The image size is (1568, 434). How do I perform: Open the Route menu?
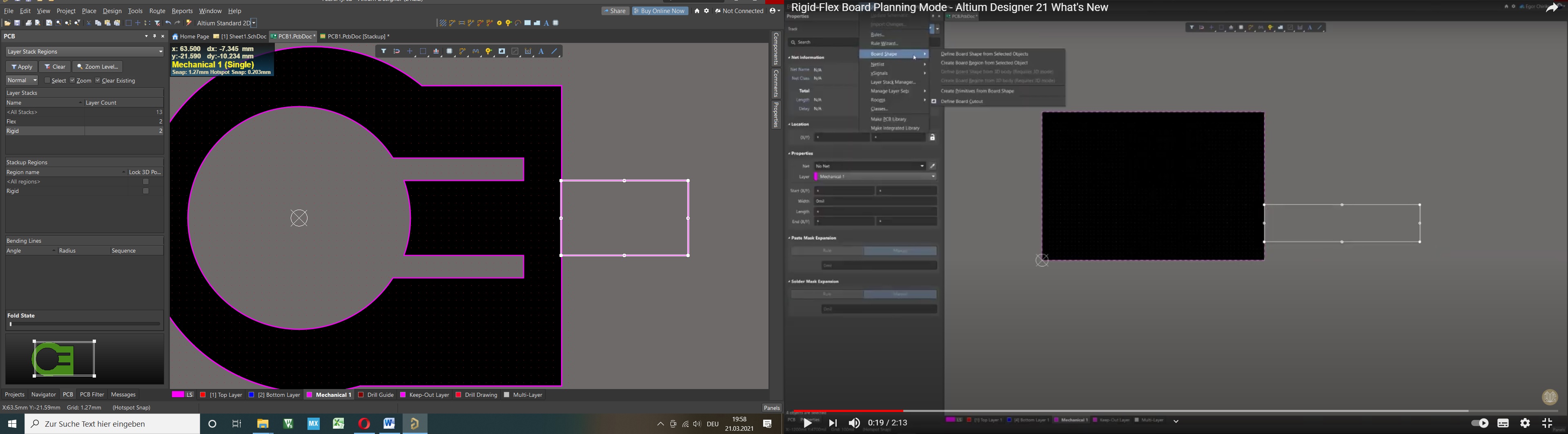click(x=157, y=11)
